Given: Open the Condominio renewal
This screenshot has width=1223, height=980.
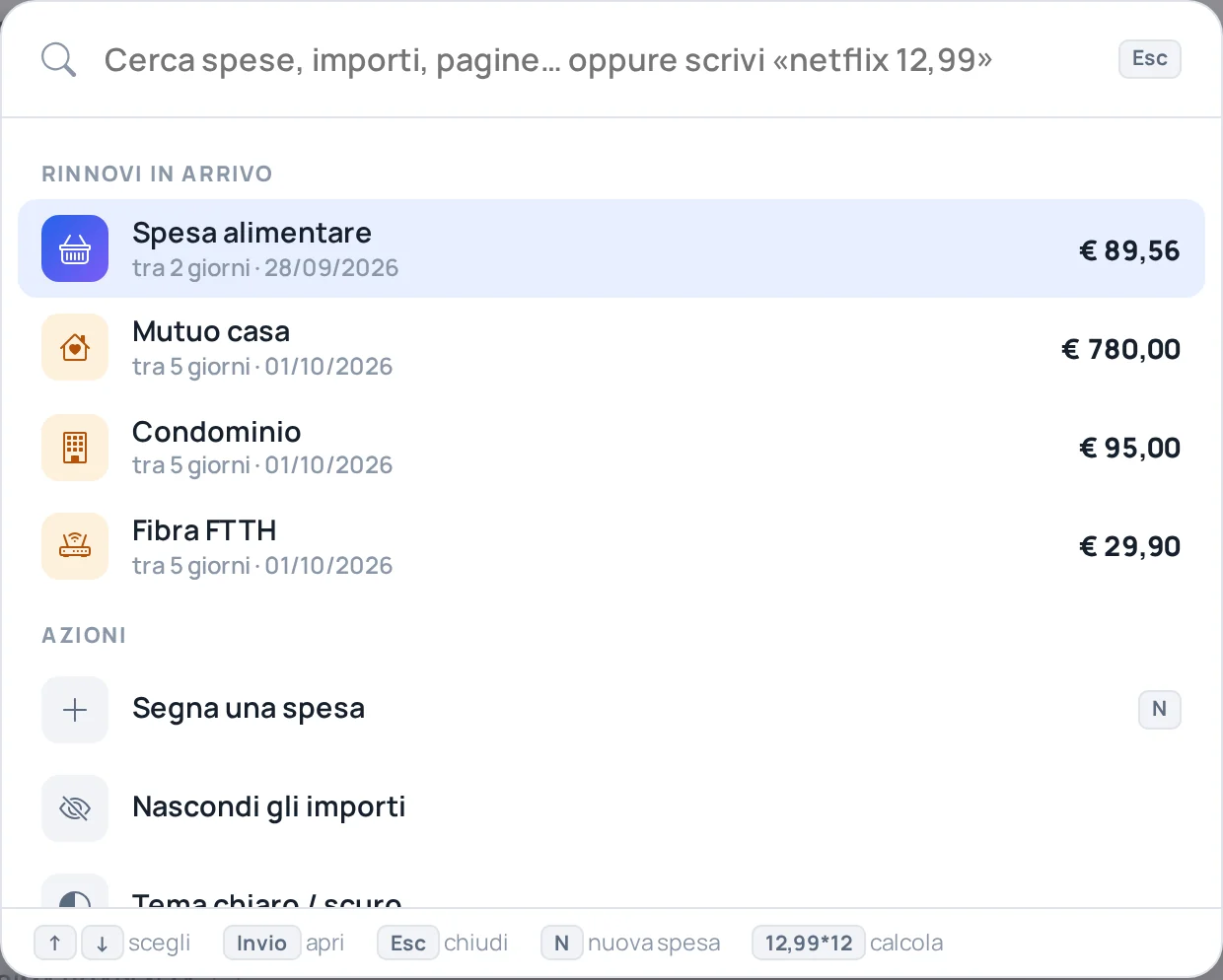Looking at the screenshot, I should coord(611,448).
